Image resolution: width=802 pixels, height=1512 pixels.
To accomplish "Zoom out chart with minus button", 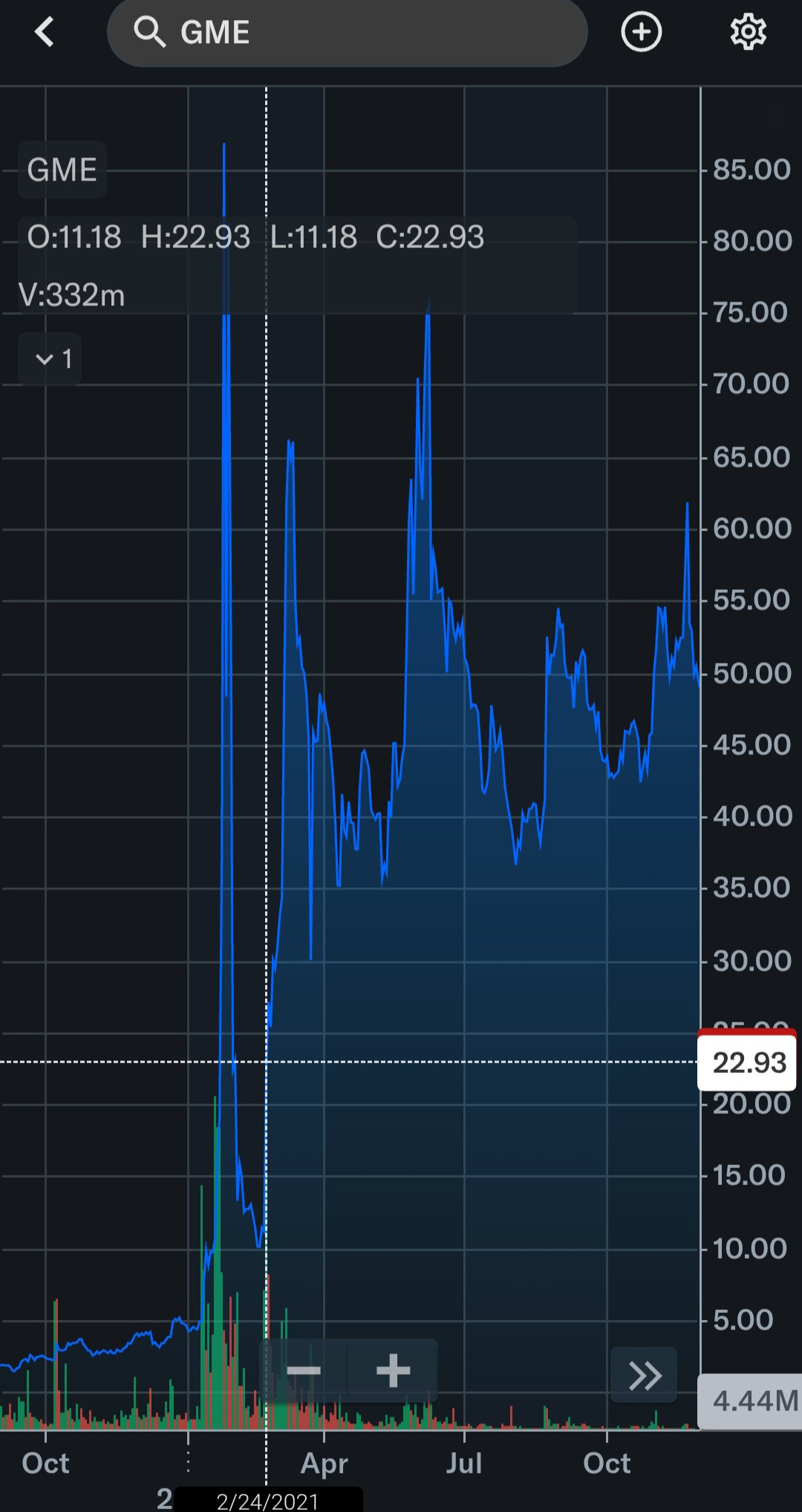I will (x=304, y=1370).
